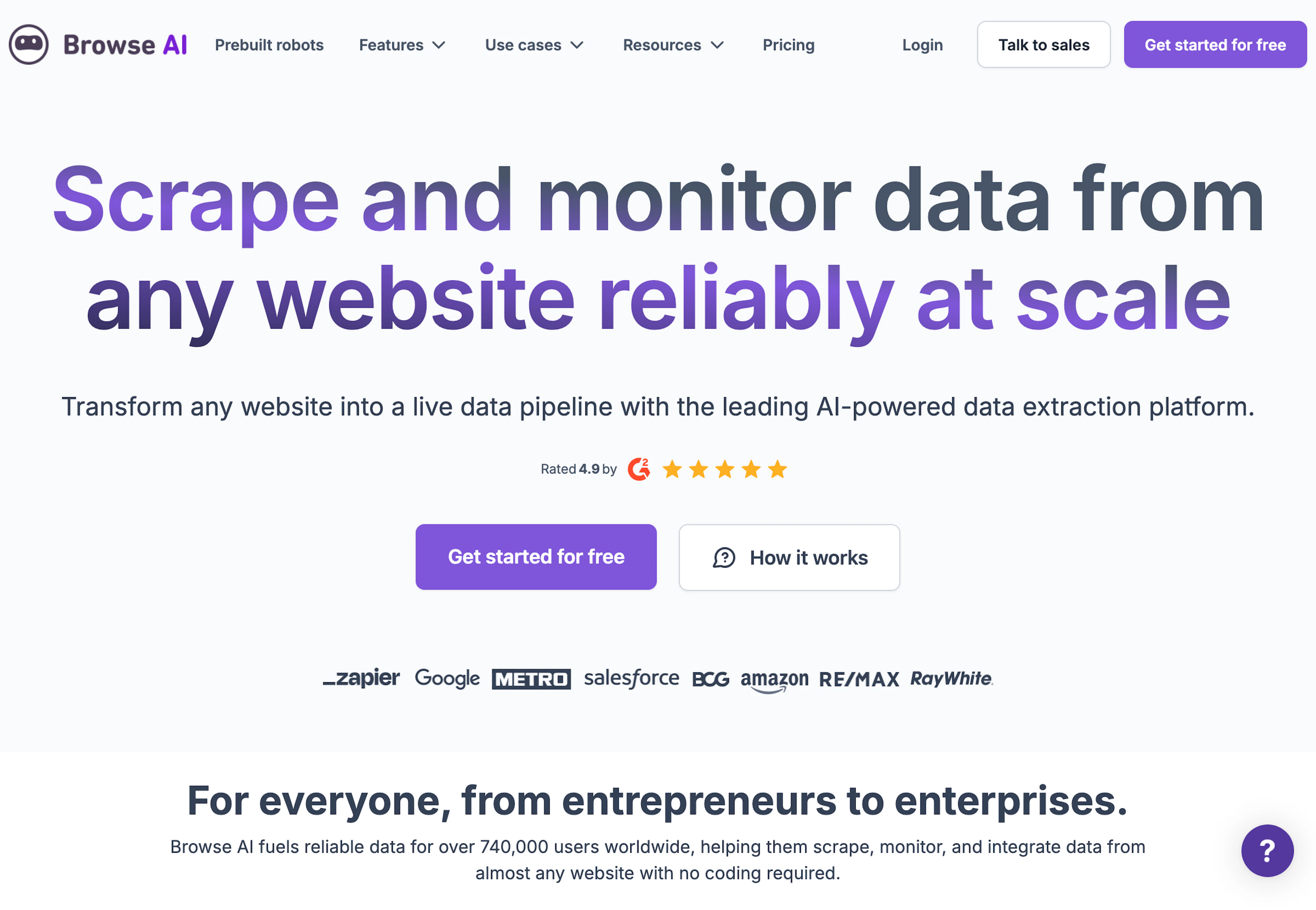Select the Google company logo
Viewport: 1316px width, 910px height.
click(447, 678)
